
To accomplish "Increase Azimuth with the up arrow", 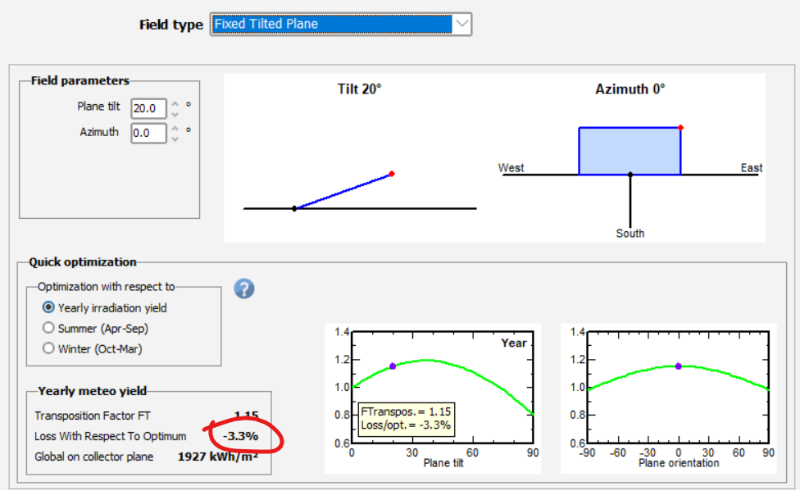I will click(175, 127).
